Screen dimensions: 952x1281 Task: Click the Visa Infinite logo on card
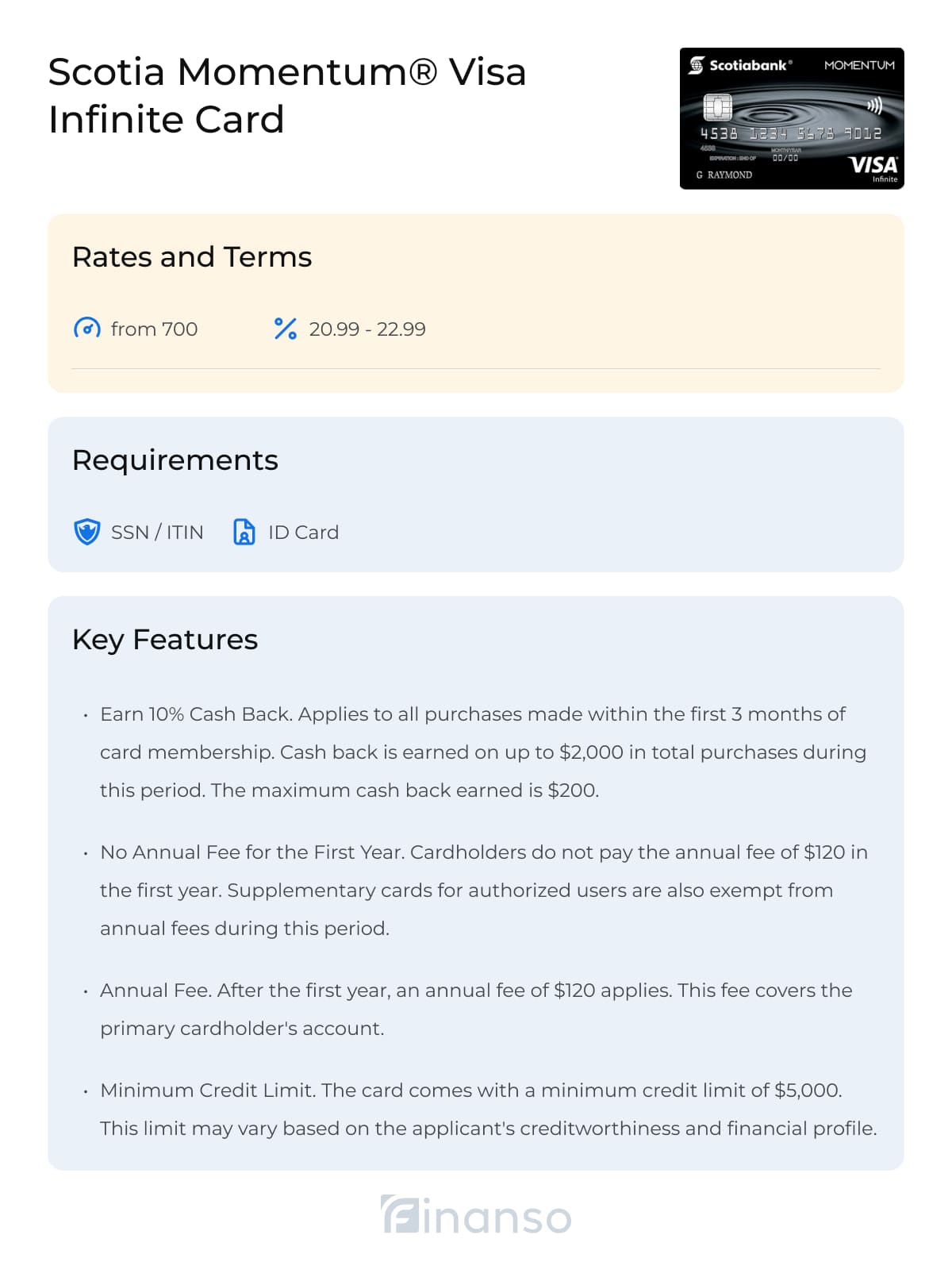pyautogui.click(x=873, y=167)
